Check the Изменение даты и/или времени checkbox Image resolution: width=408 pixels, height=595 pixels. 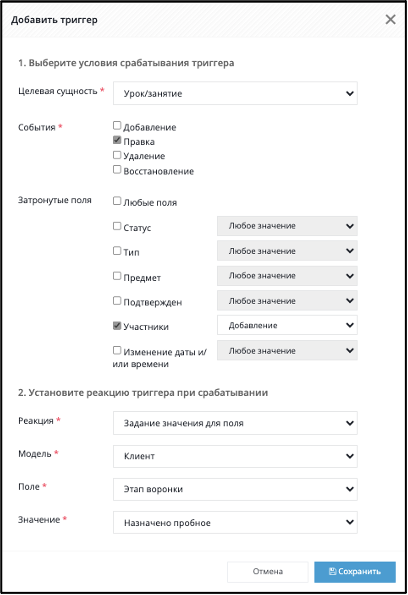coord(117,350)
